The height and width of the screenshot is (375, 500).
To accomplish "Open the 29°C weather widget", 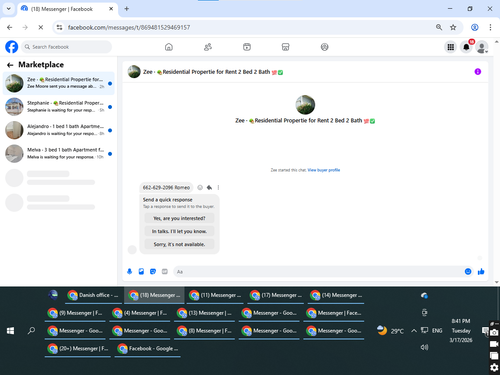I will pos(390,331).
